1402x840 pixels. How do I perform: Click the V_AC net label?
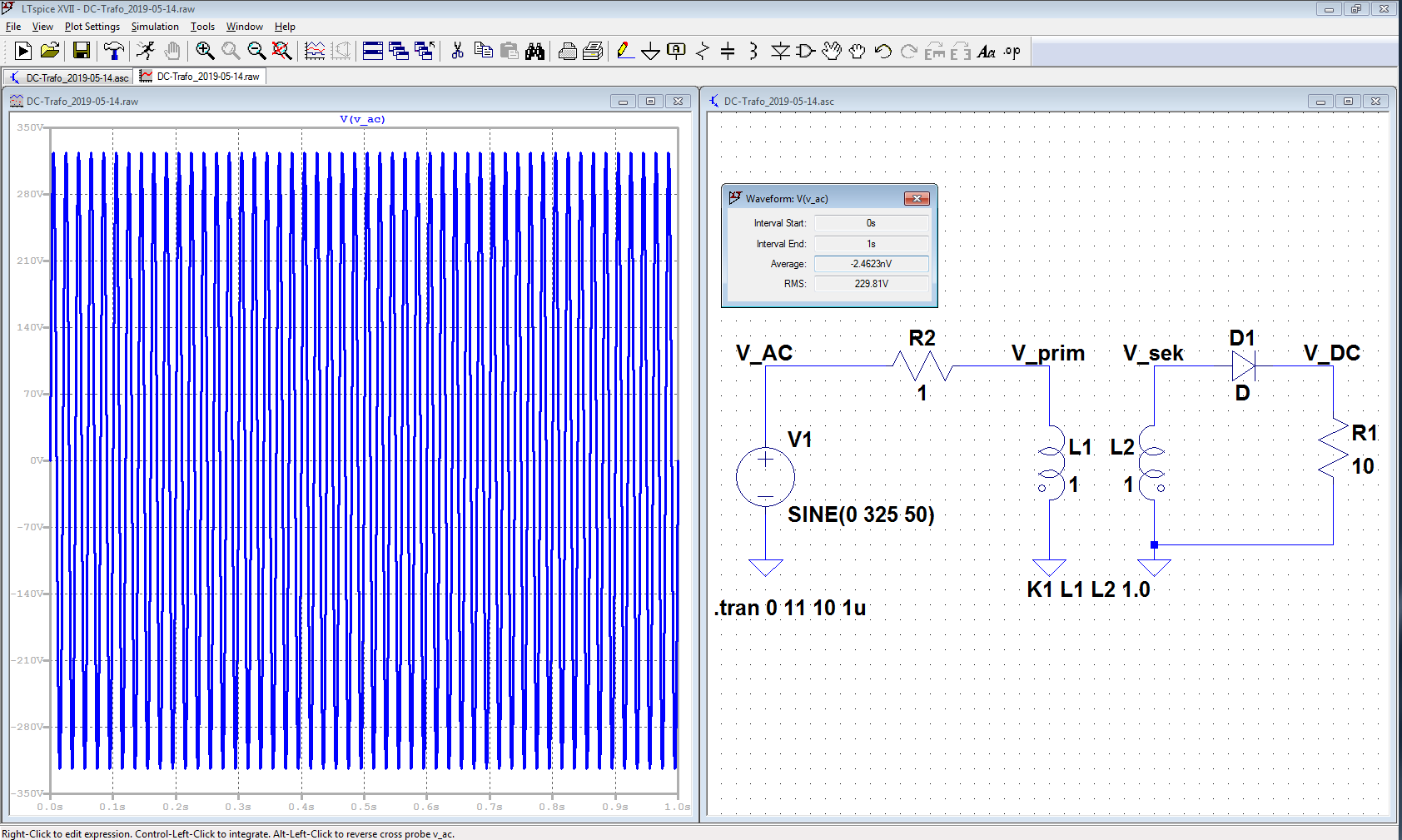(764, 353)
